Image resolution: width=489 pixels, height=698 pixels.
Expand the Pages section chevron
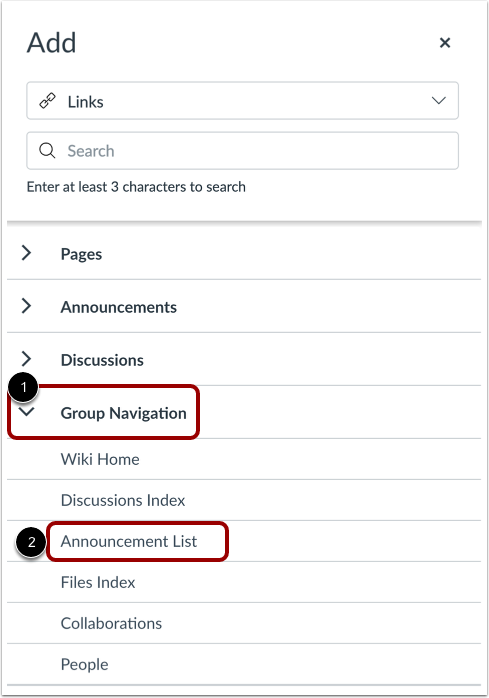(27, 253)
